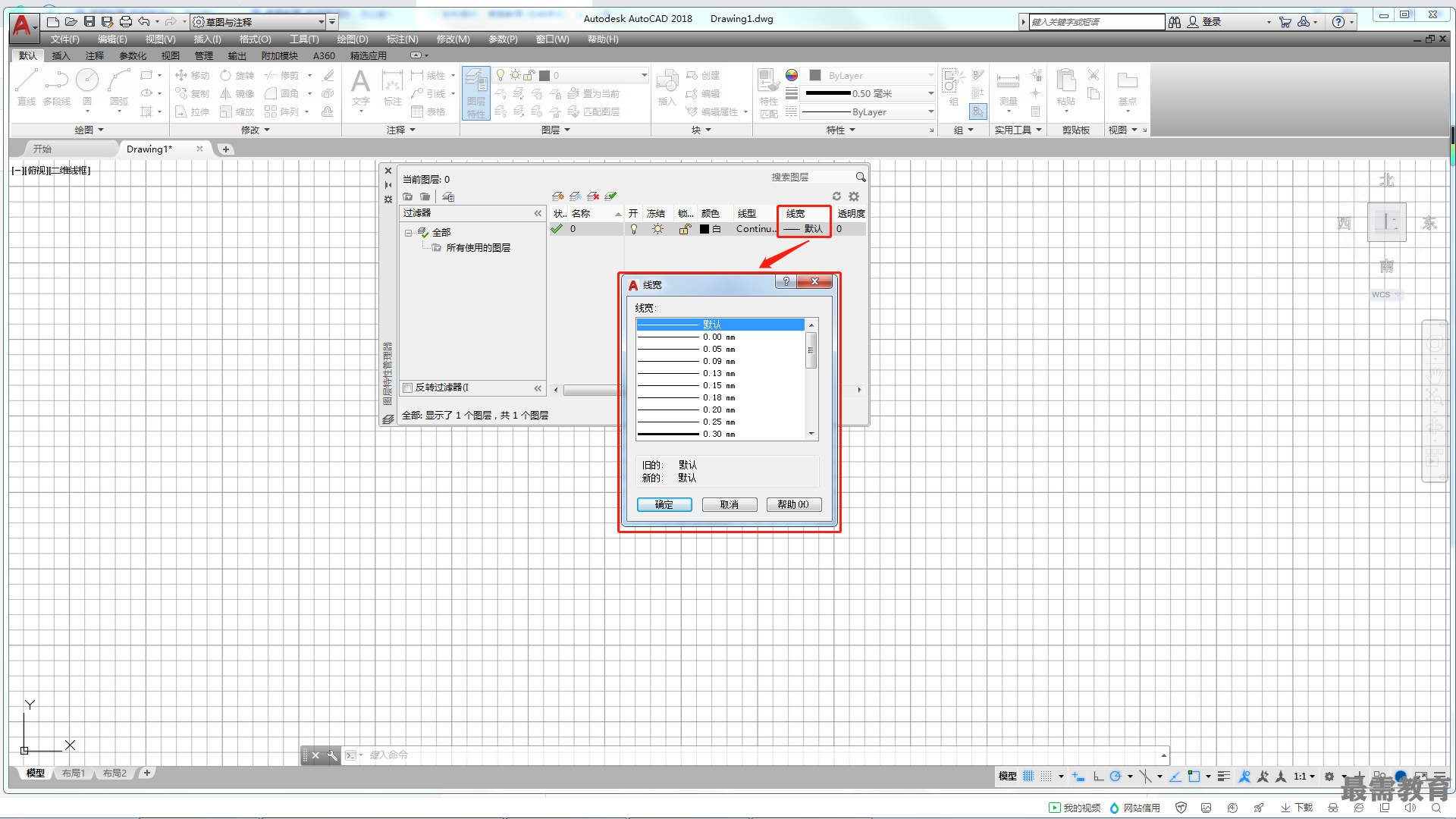
Task: Toggle snap mode in status bar
Action: point(1046,776)
